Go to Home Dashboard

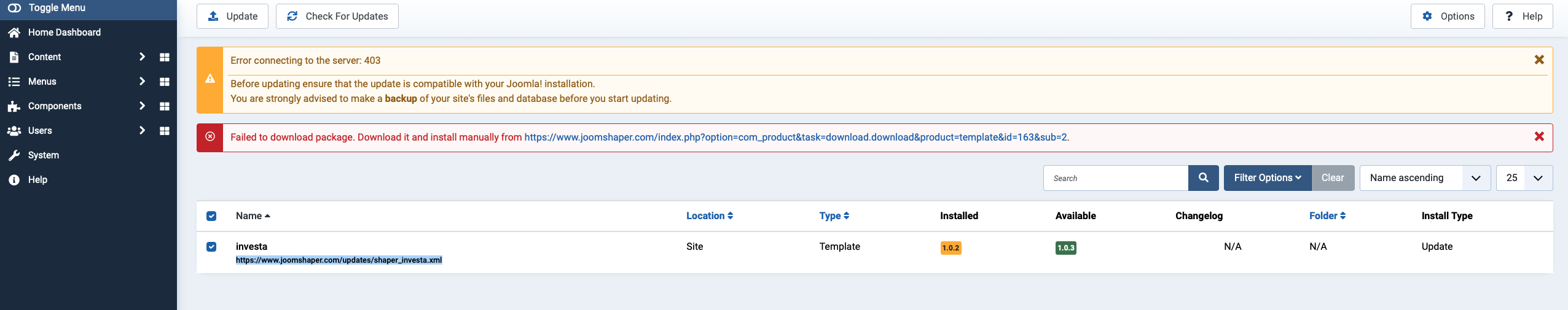tap(64, 33)
